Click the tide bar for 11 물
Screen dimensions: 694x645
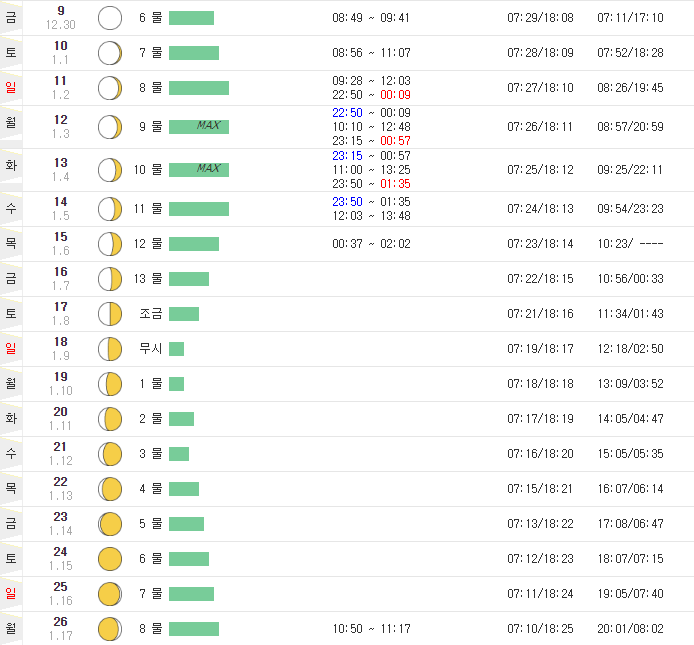(x=199, y=209)
